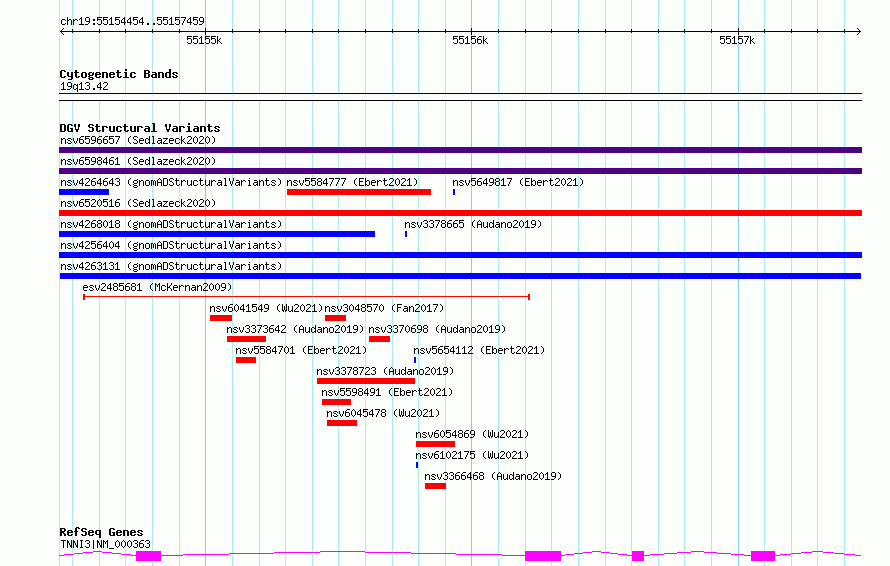Click the last TNNI3 exon magenta block
890x566 pixels.
763,556
